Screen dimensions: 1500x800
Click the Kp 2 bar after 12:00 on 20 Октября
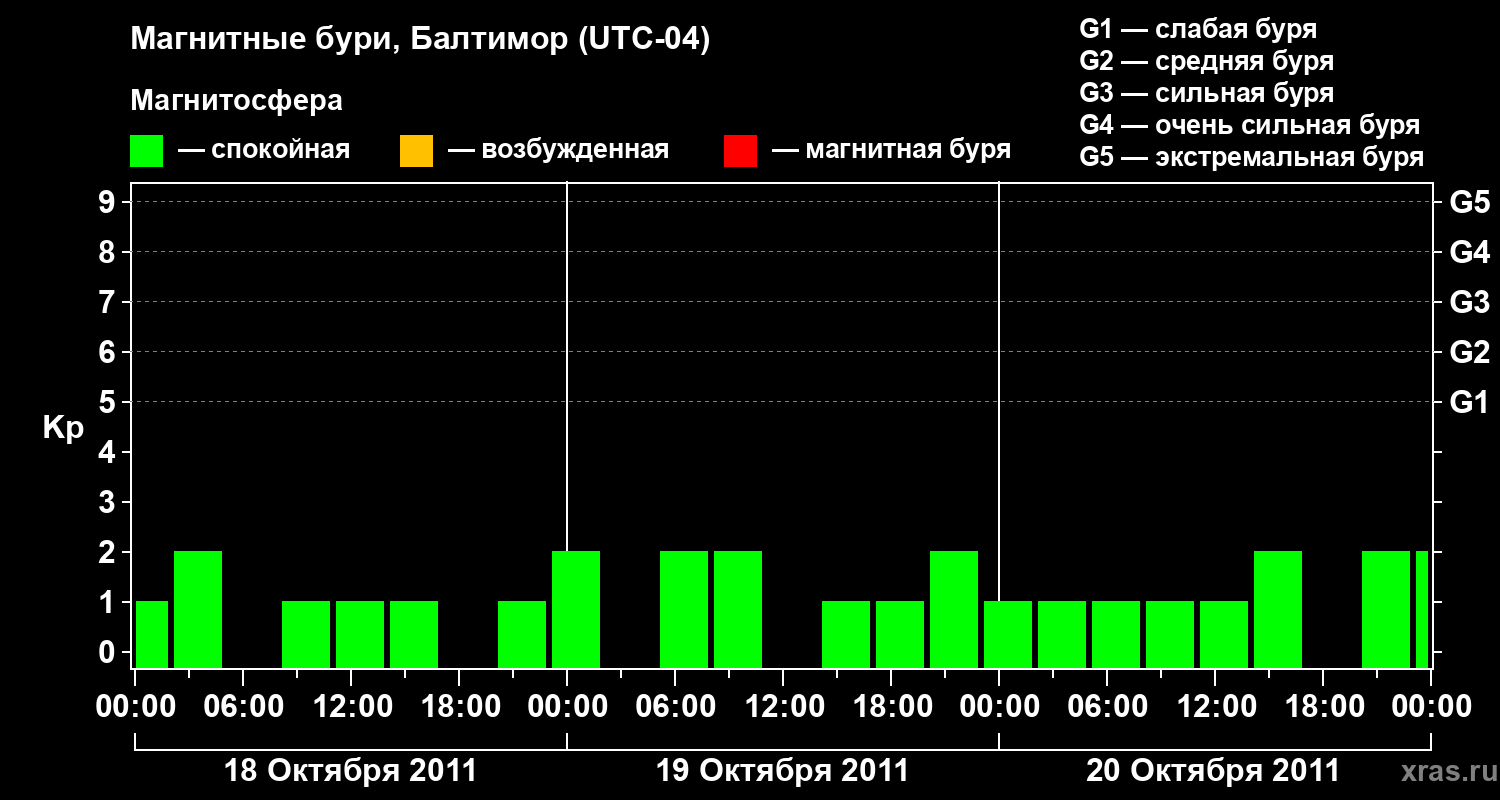click(1278, 609)
